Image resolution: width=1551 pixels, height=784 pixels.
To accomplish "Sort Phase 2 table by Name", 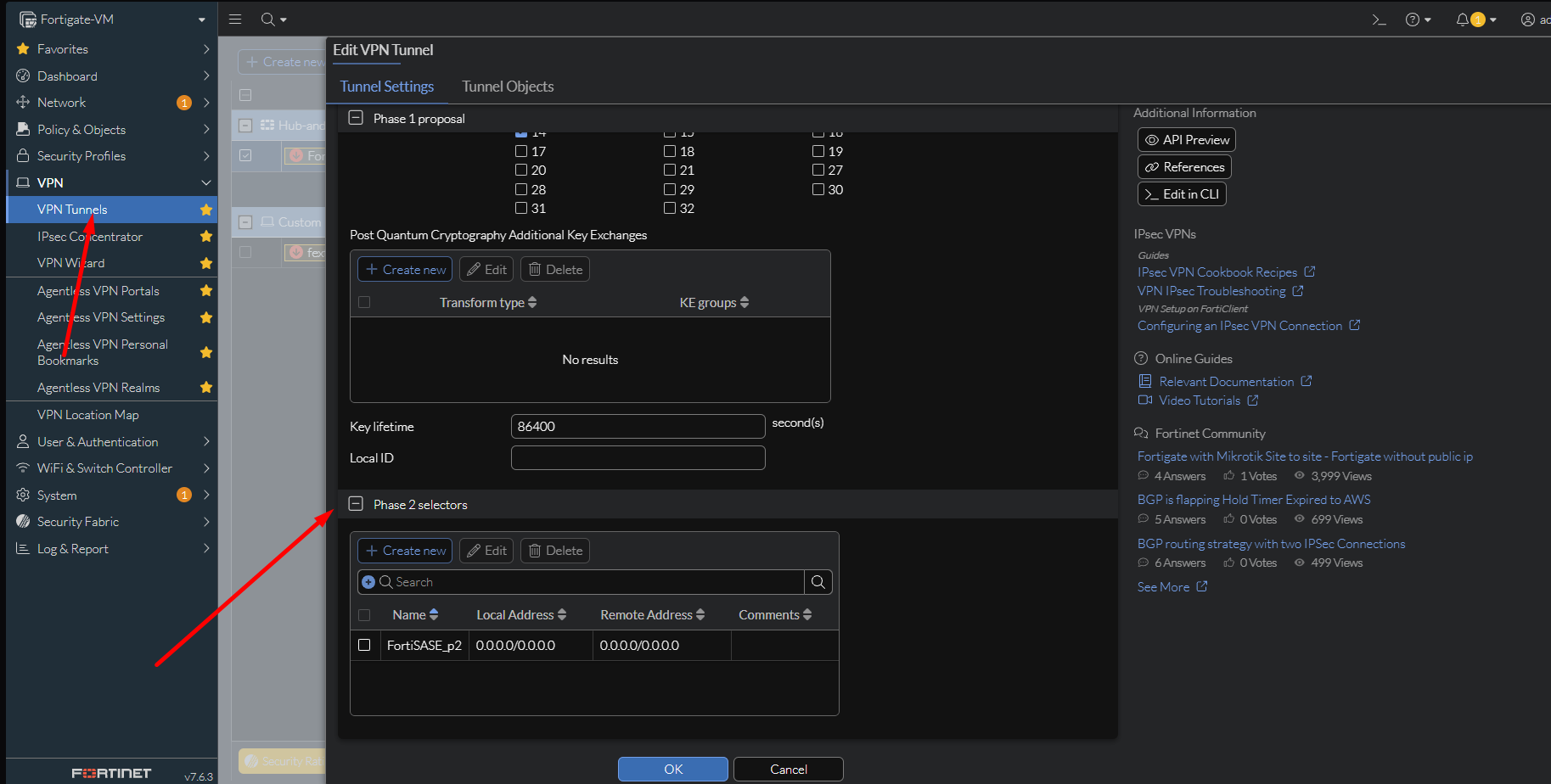I will (434, 614).
